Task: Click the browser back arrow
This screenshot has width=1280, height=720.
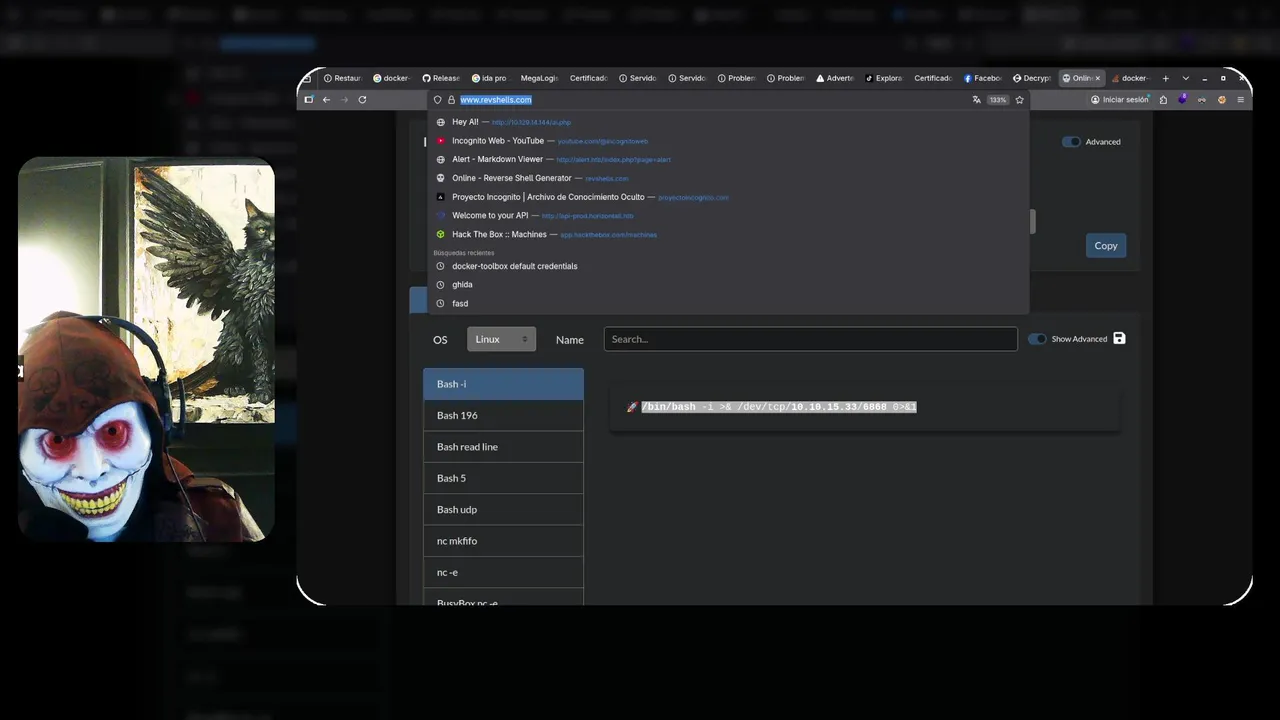Action: [x=326, y=100]
